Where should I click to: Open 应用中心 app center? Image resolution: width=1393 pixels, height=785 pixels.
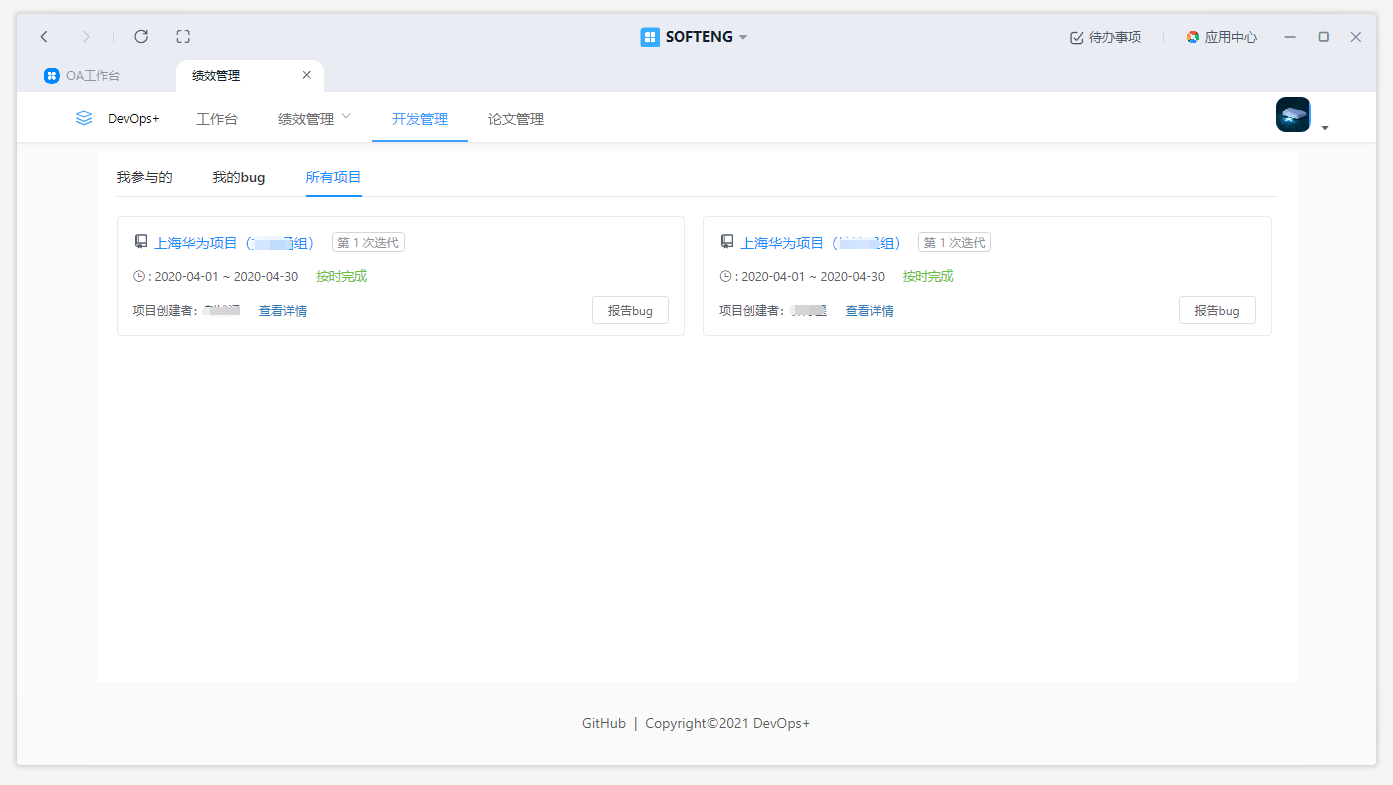coord(1221,37)
